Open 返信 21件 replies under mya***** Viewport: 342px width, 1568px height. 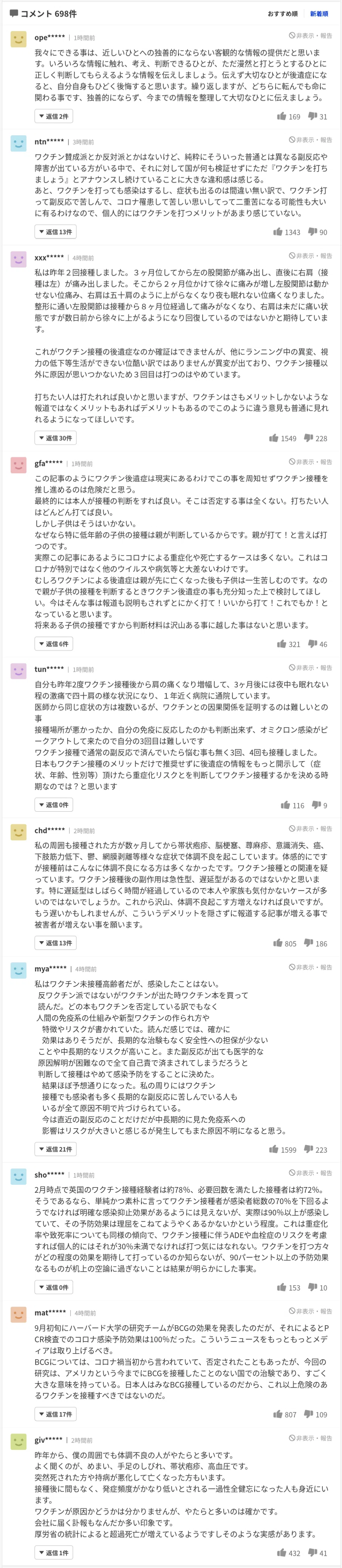(56, 1149)
